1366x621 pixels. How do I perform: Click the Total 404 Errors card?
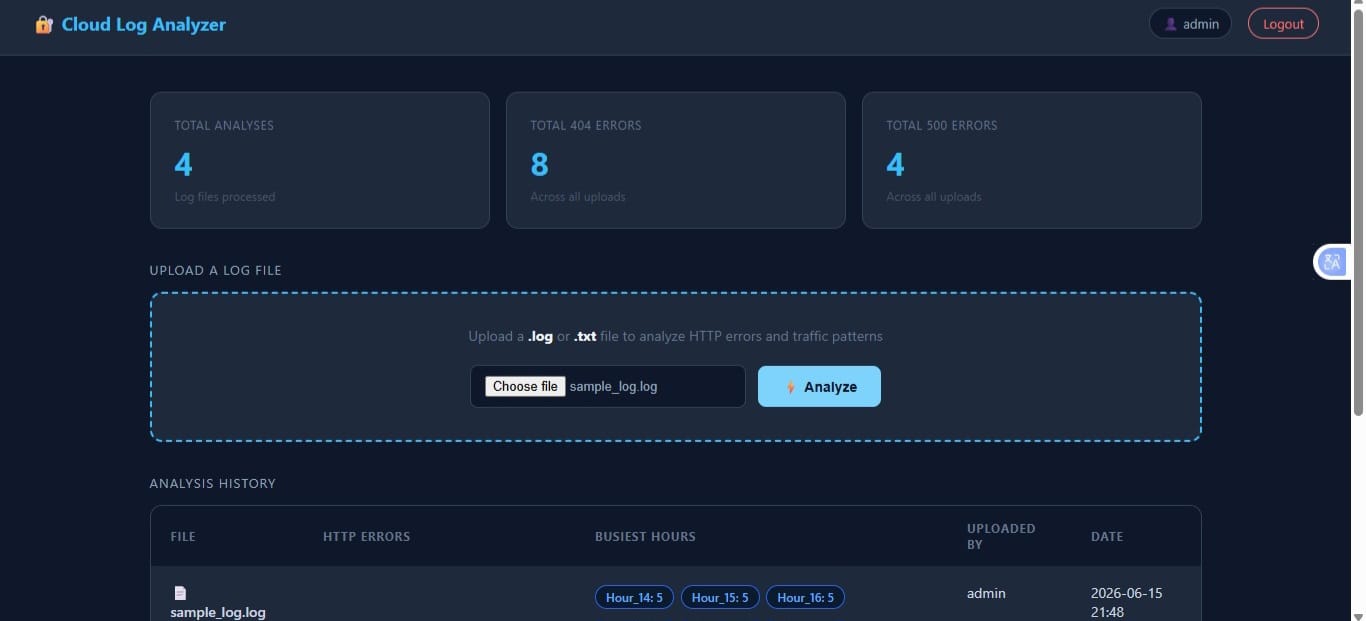click(x=676, y=160)
